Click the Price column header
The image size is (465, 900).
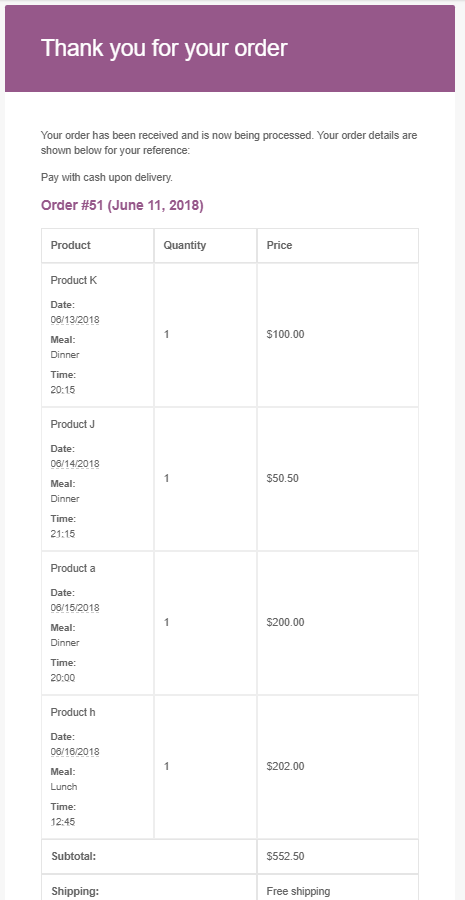tap(338, 245)
